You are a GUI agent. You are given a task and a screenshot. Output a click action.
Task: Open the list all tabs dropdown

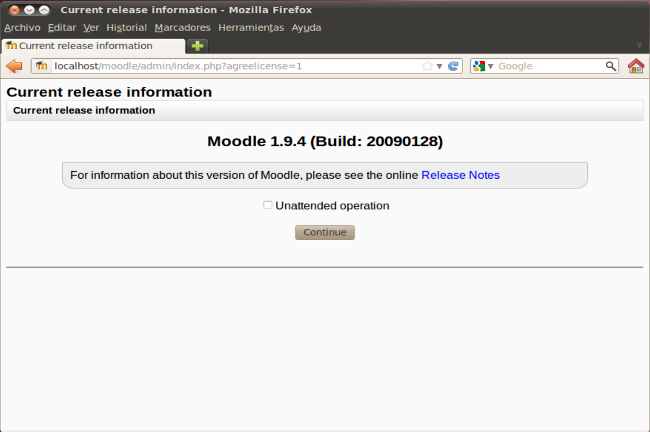639,46
